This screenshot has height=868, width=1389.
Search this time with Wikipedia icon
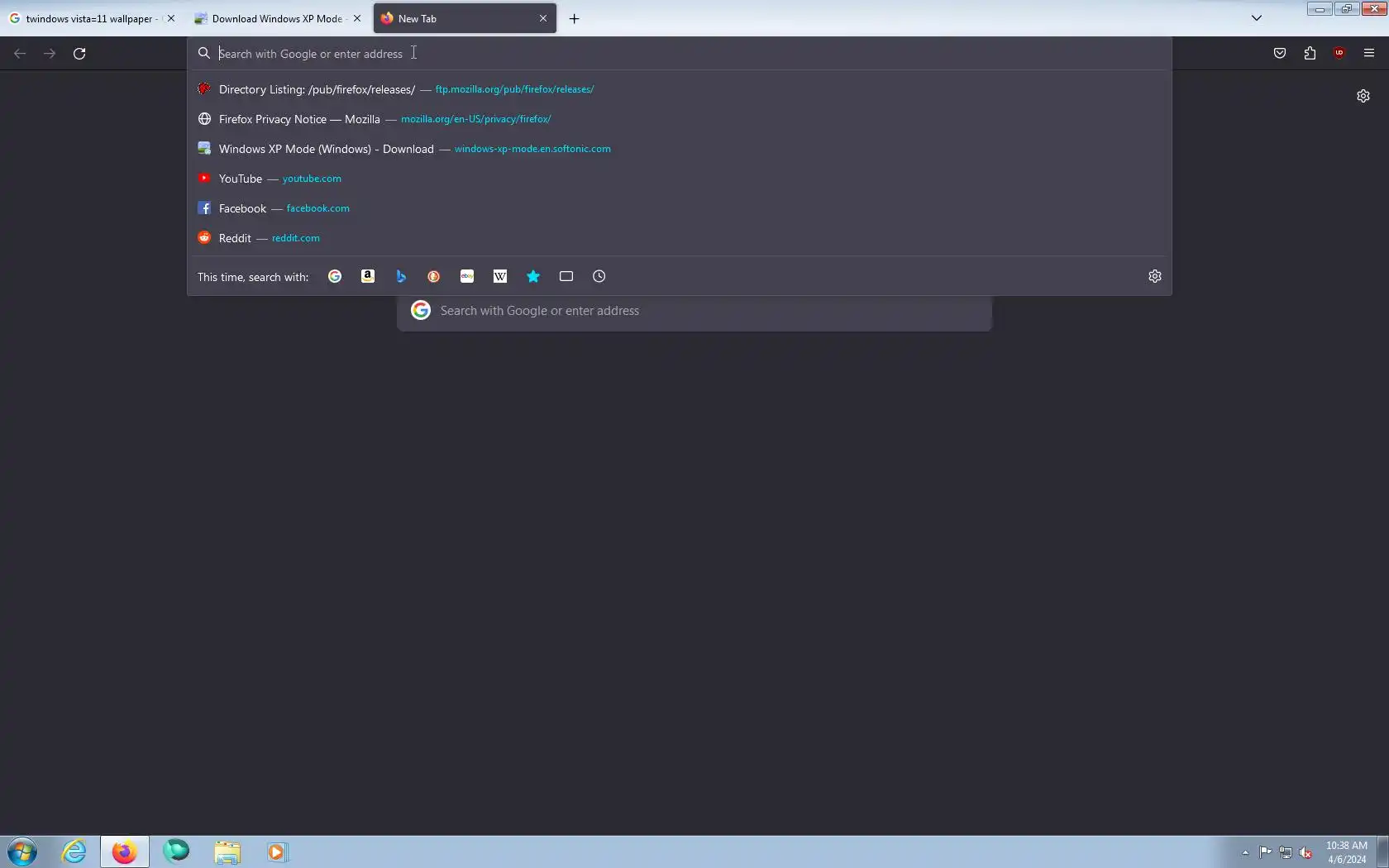tap(500, 276)
